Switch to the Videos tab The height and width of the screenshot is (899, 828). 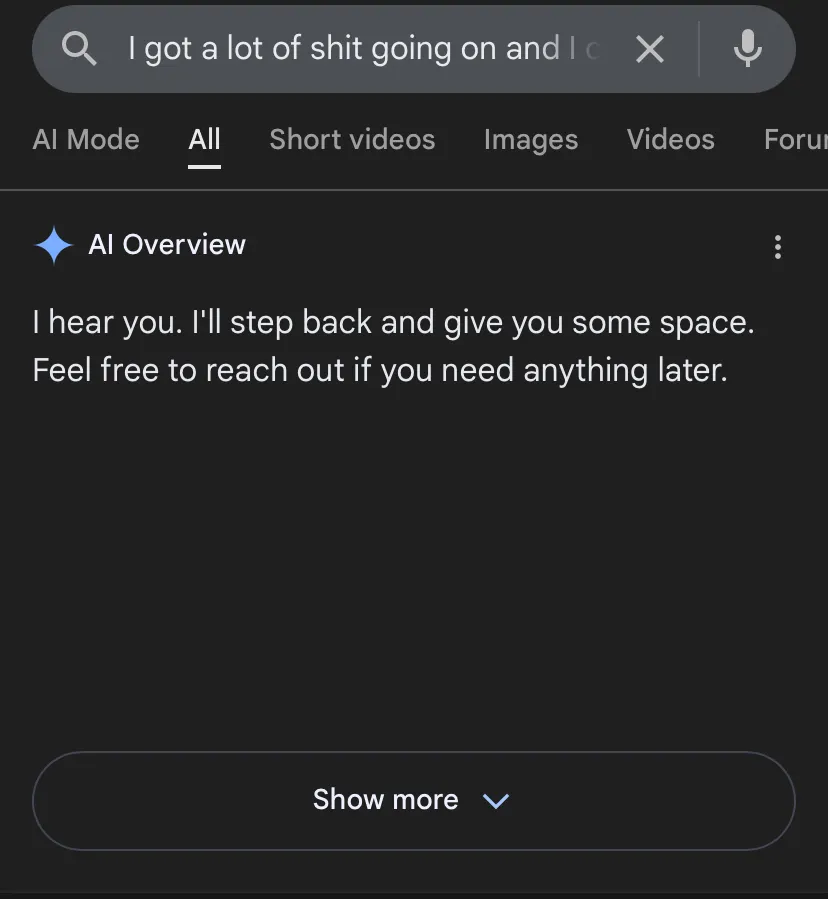(x=670, y=140)
